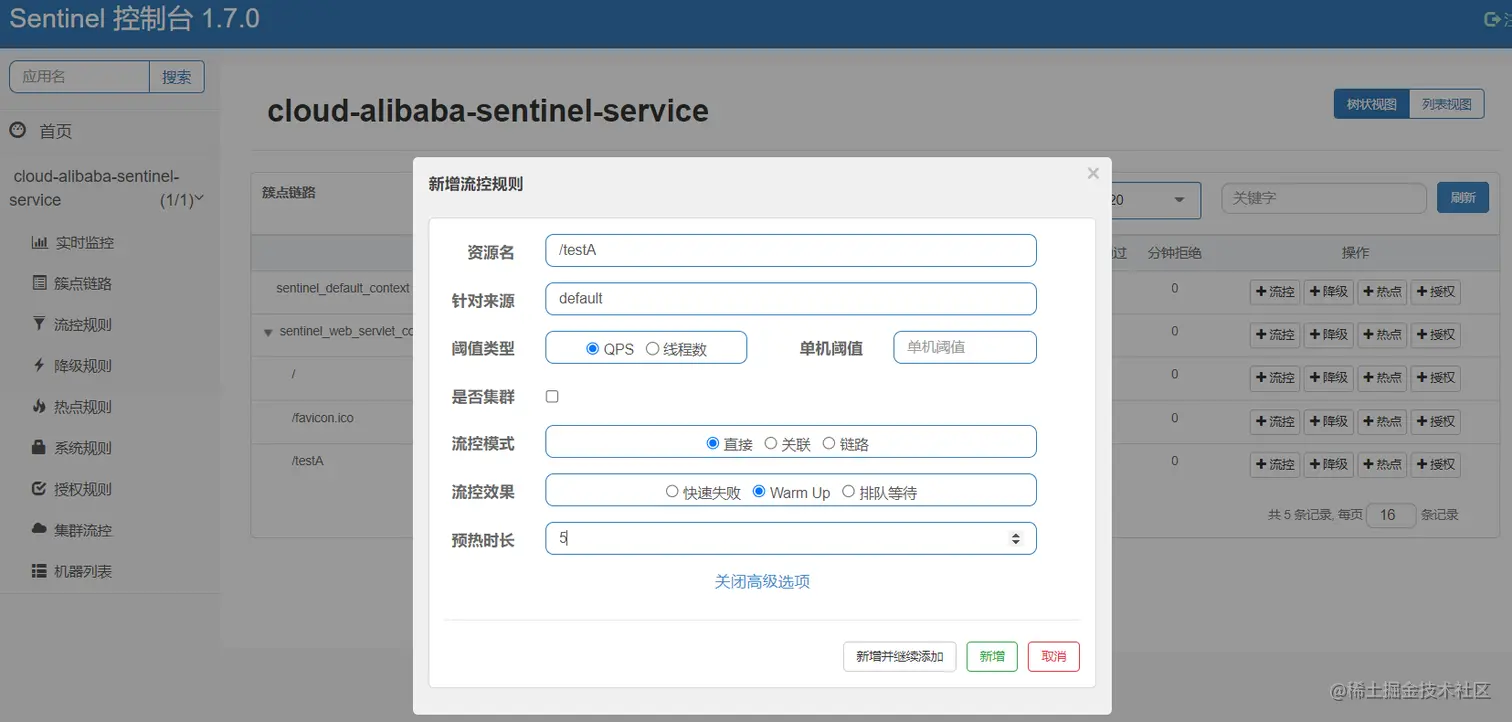Screen dimensions: 1512x722
Task: Switch to 树状视图 tree view
Action: (x=1371, y=104)
